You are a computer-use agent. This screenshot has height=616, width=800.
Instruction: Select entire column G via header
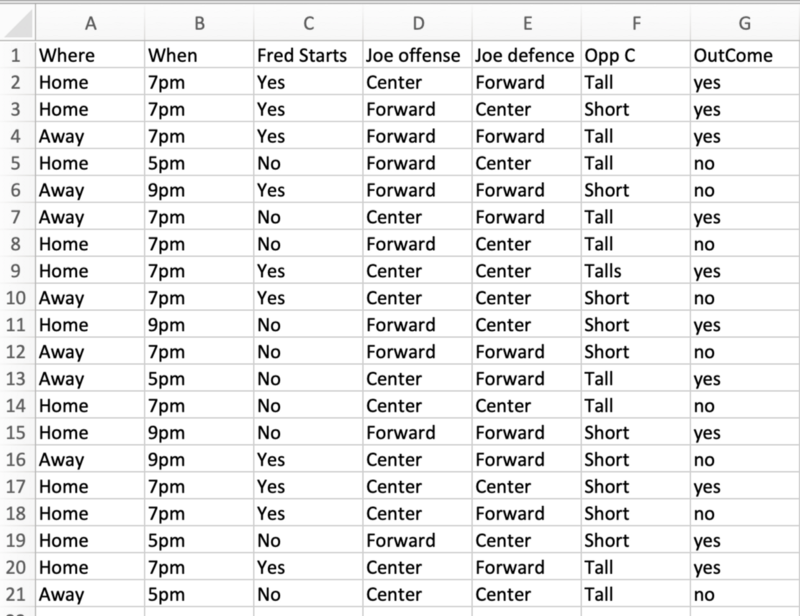coord(743,22)
